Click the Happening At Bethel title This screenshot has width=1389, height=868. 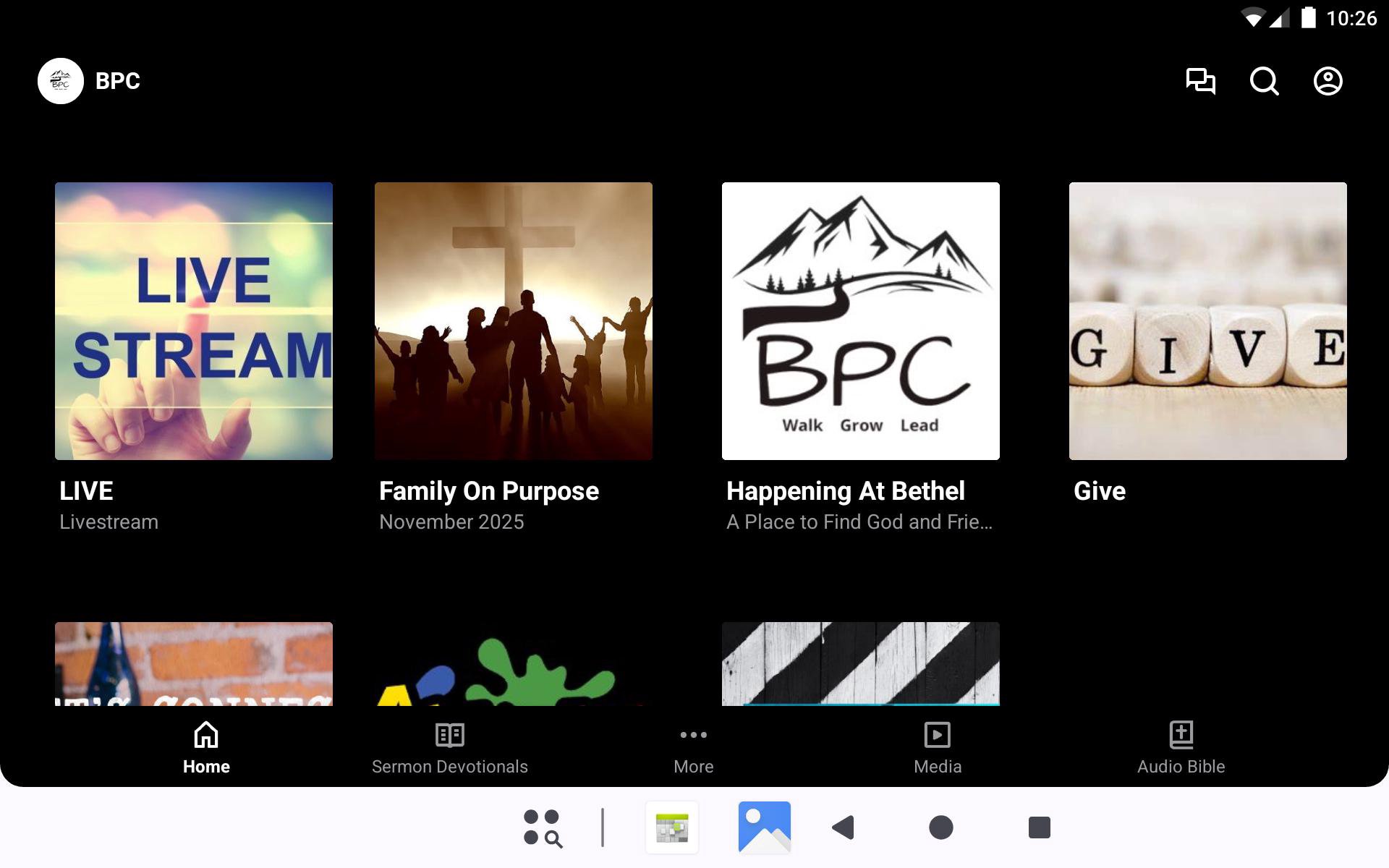(845, 491)
